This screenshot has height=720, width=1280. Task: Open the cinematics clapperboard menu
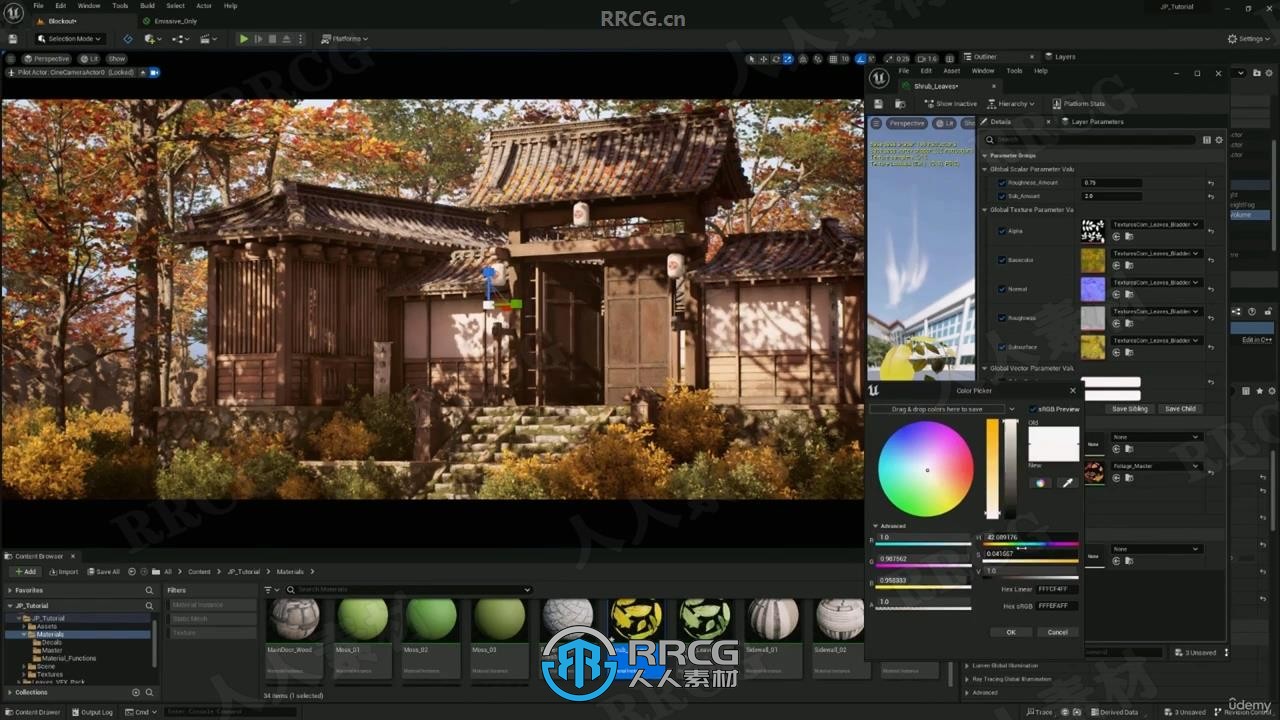[208, 39]
